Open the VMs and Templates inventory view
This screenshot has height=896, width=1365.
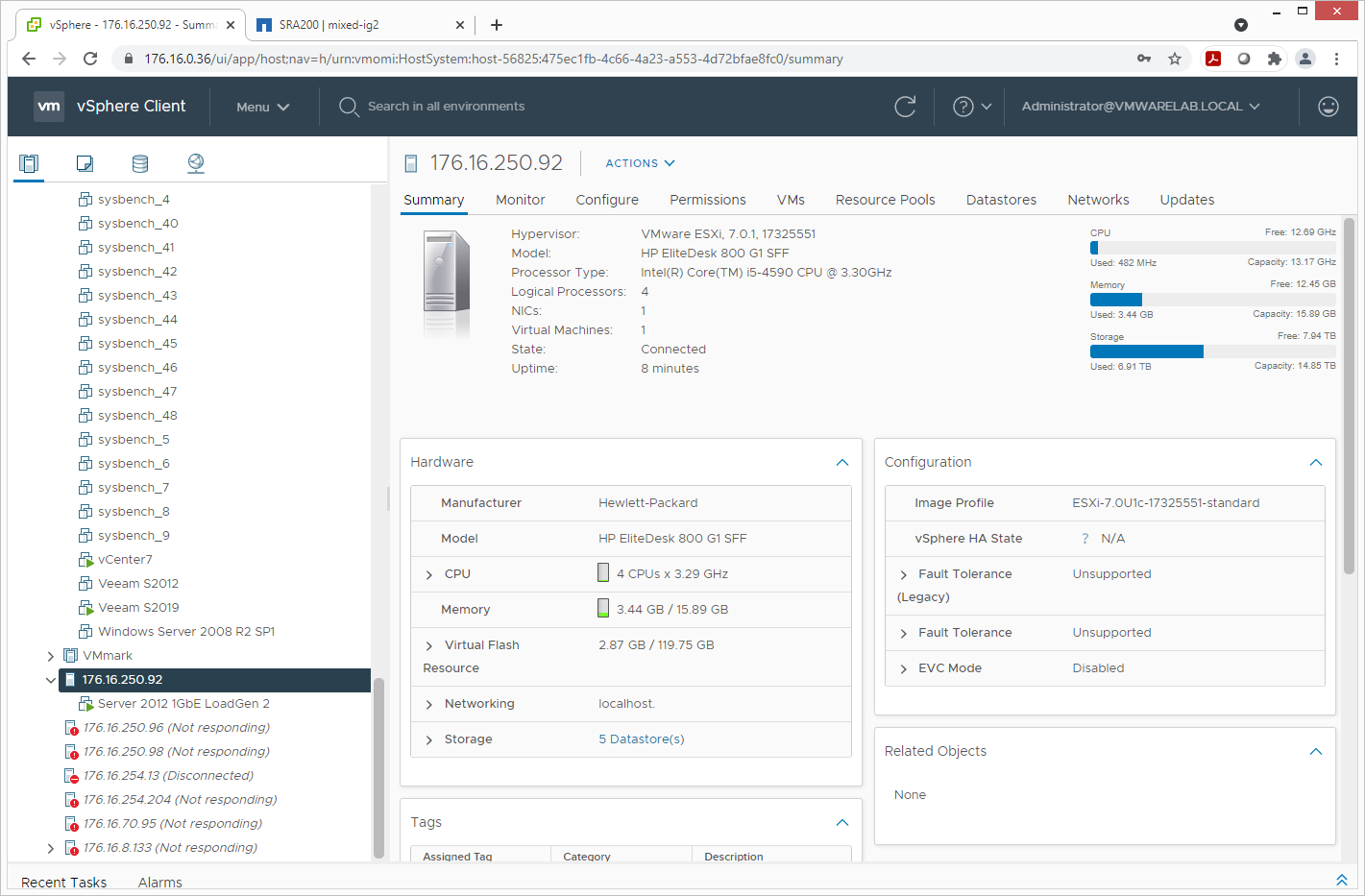[x=85, y=163]
